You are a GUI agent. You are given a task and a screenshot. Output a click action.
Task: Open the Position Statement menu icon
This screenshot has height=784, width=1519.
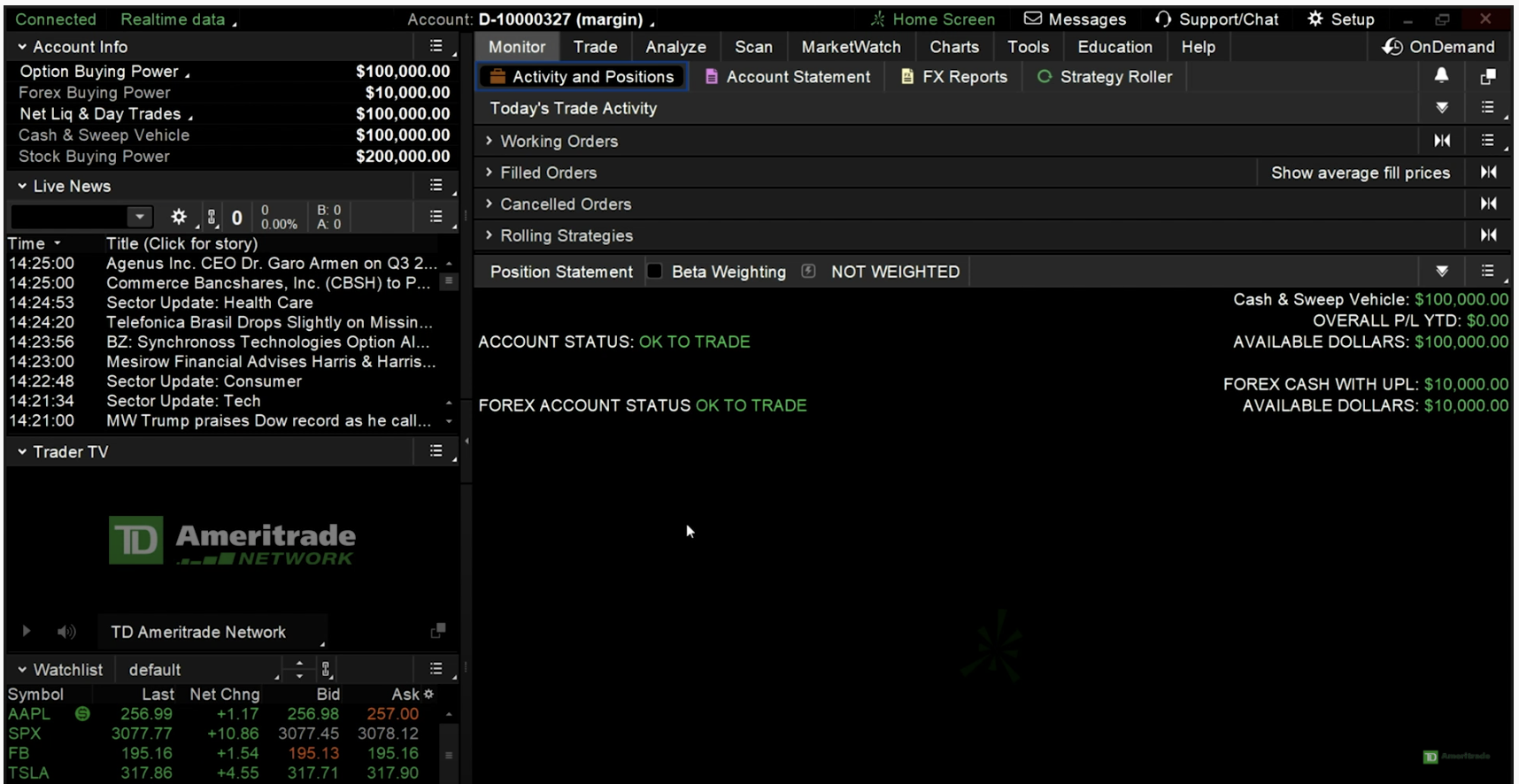(1487, 271)
